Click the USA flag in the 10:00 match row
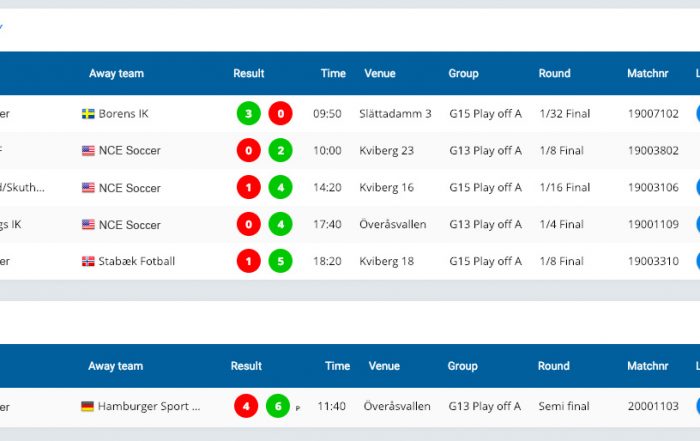This screenshot has height=441, width=700. [x=88, y=150]
